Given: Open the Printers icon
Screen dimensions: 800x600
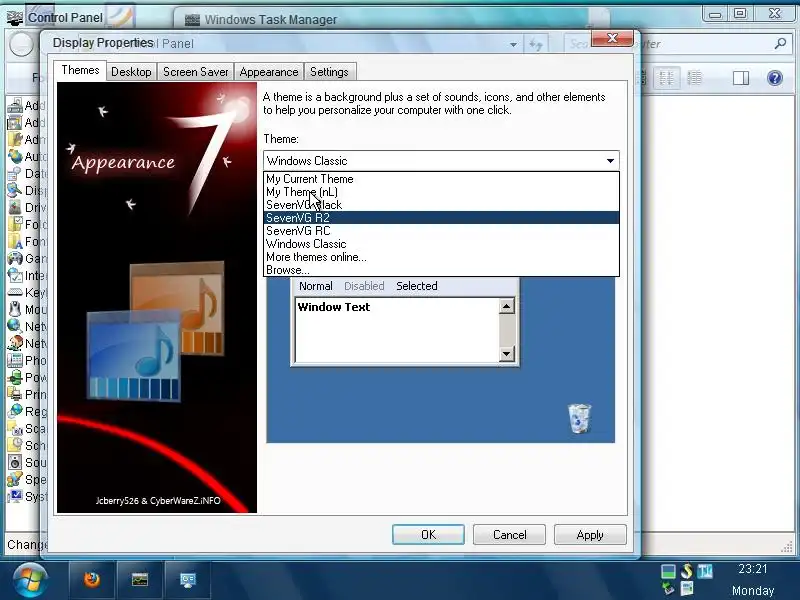Looking at the screenshot, I should pos(15,394).
